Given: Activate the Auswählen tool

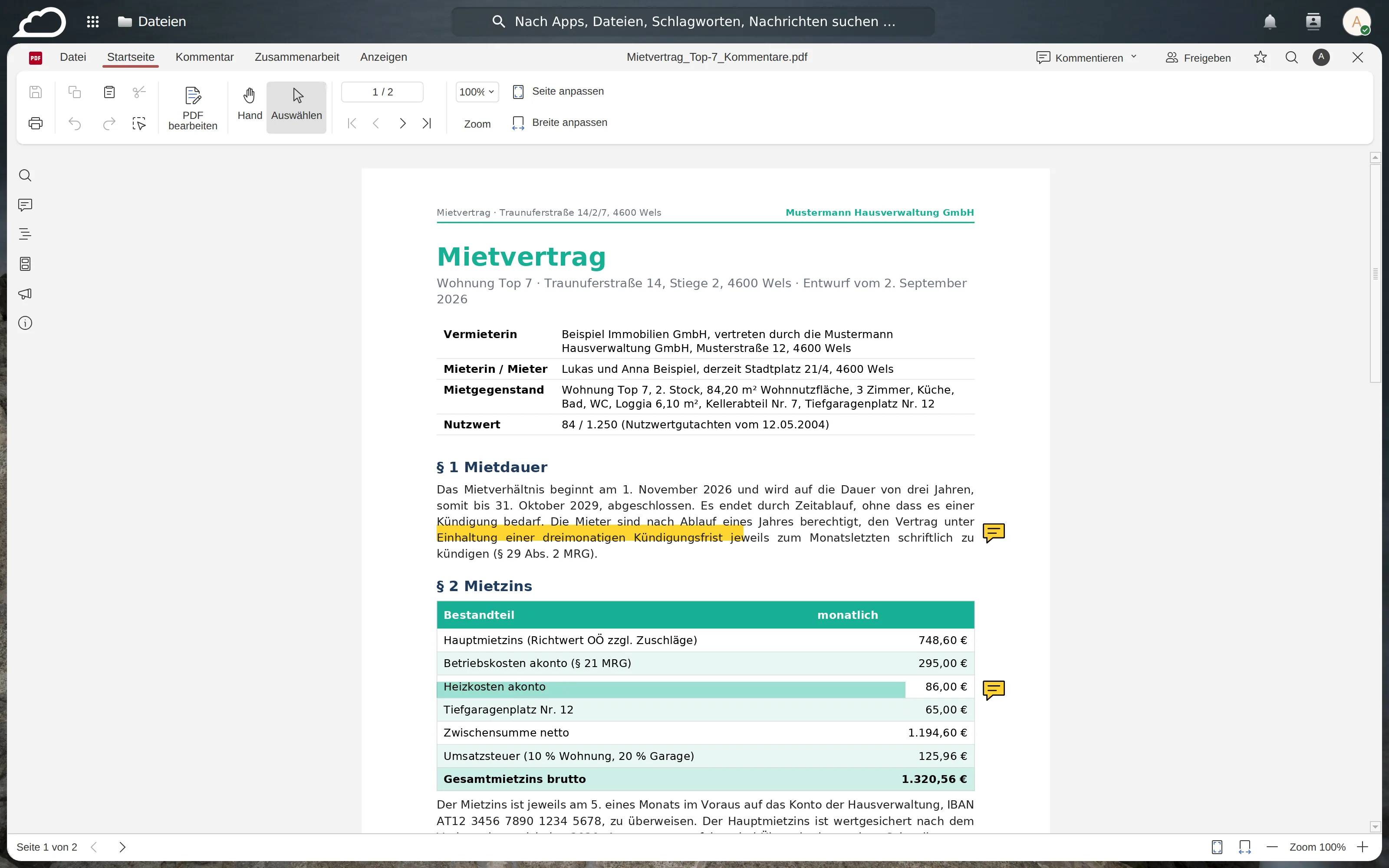Looking at the screenshot, I should pos(297,108).
